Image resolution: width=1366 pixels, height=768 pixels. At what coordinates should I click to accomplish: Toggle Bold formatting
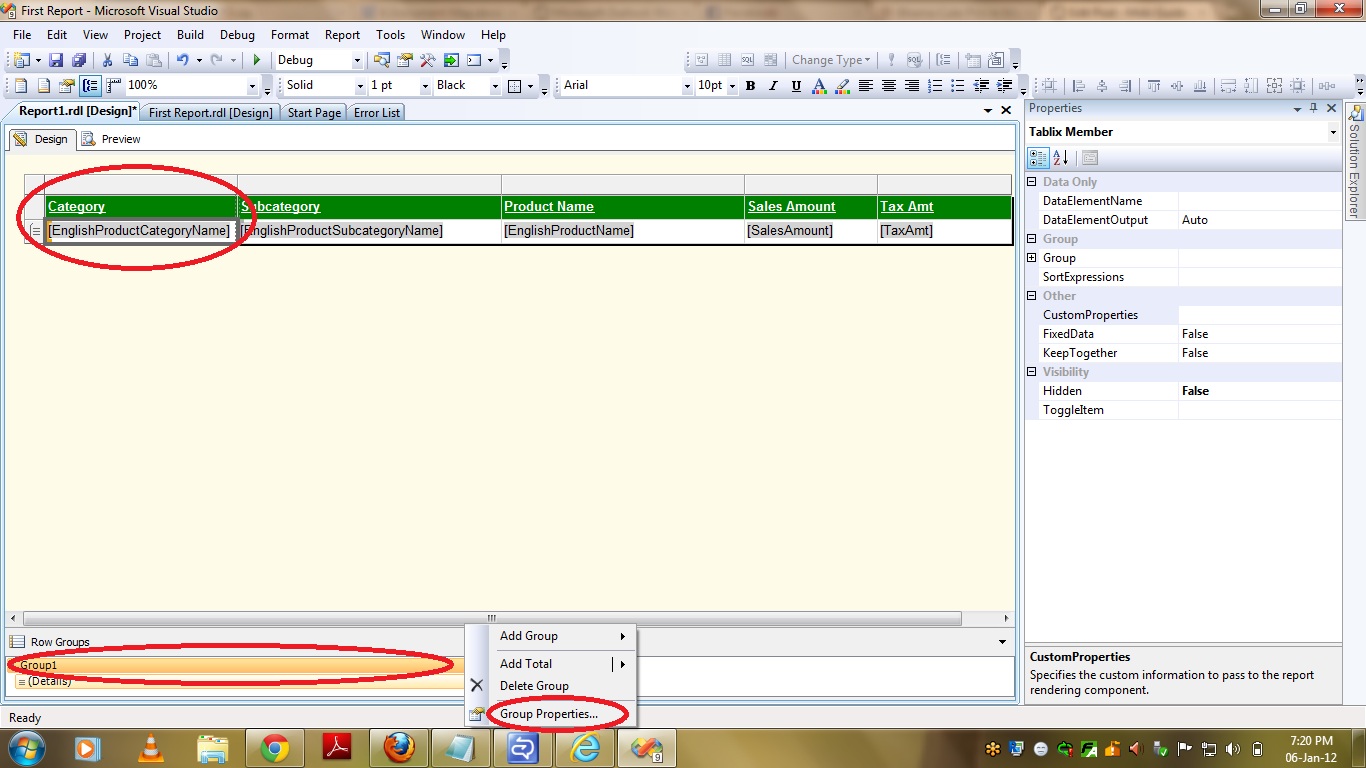[750, 86]
